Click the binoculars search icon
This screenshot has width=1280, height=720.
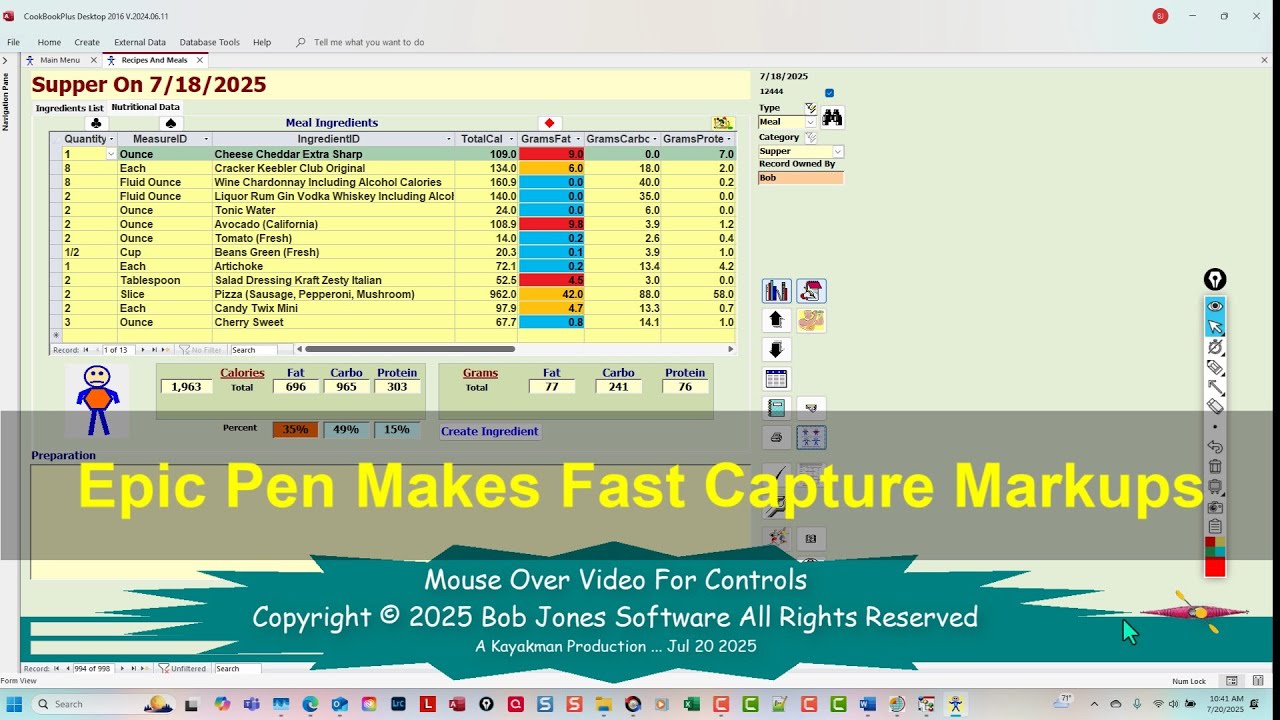point(832,118)
